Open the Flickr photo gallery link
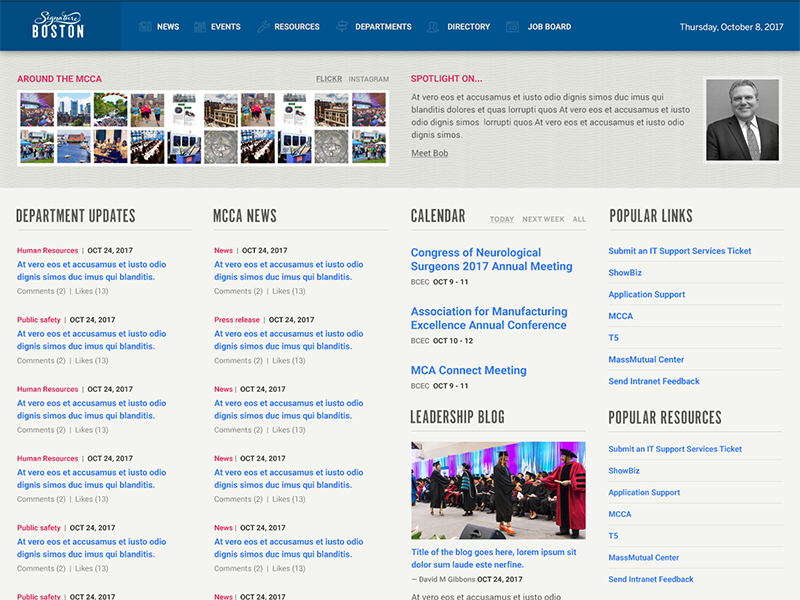This screenshot has height=600, width=800. (328, 78)
